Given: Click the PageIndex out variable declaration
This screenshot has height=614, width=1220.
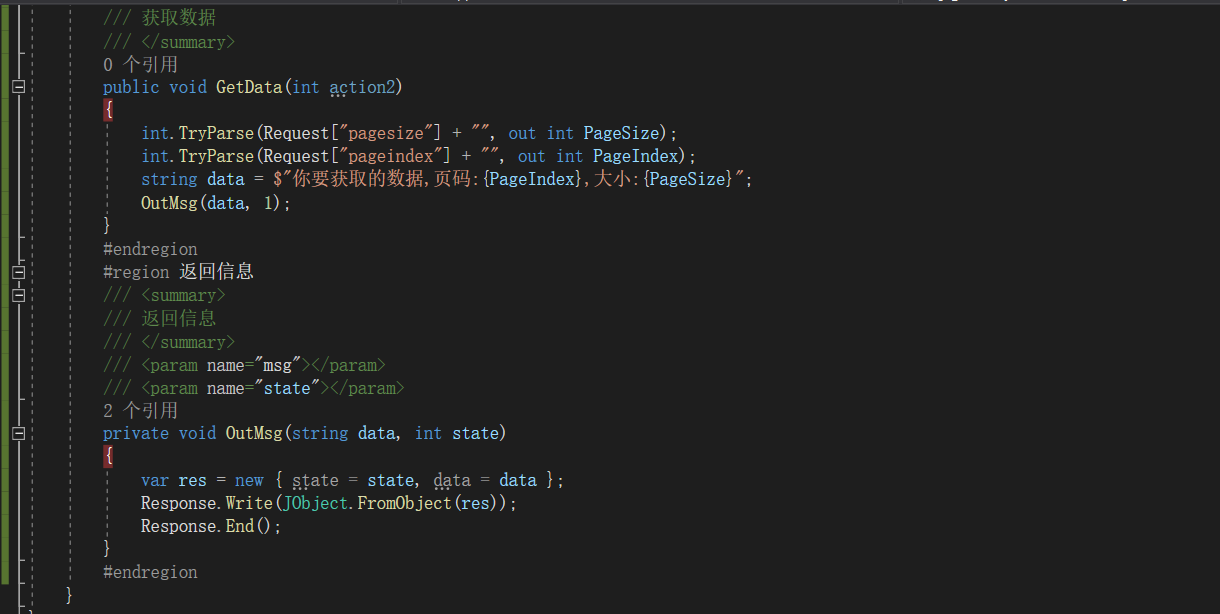Looking at the screenshot, I should (x=634, y=156).
